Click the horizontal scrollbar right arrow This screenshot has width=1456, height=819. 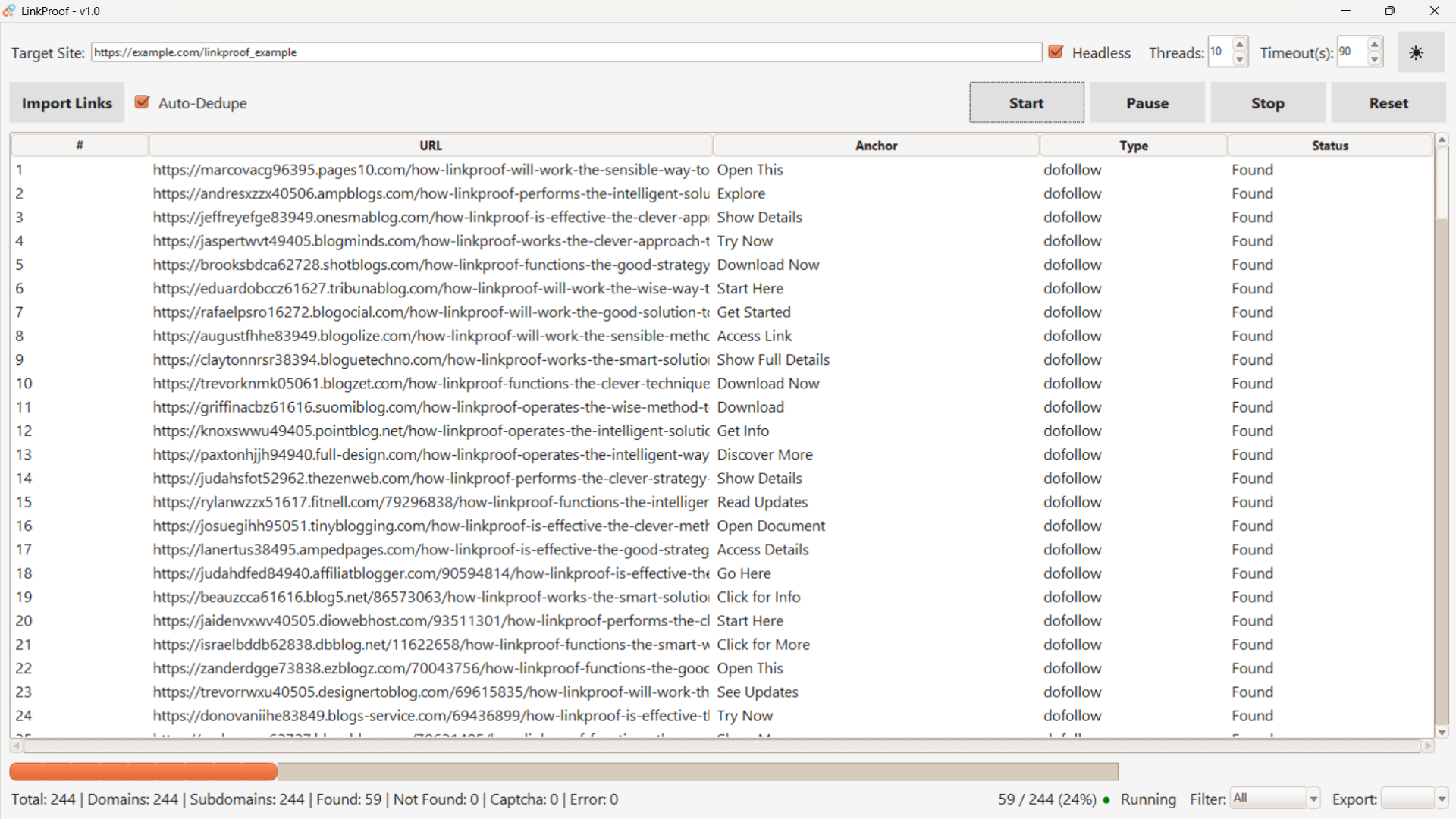tap(1429, 746)
